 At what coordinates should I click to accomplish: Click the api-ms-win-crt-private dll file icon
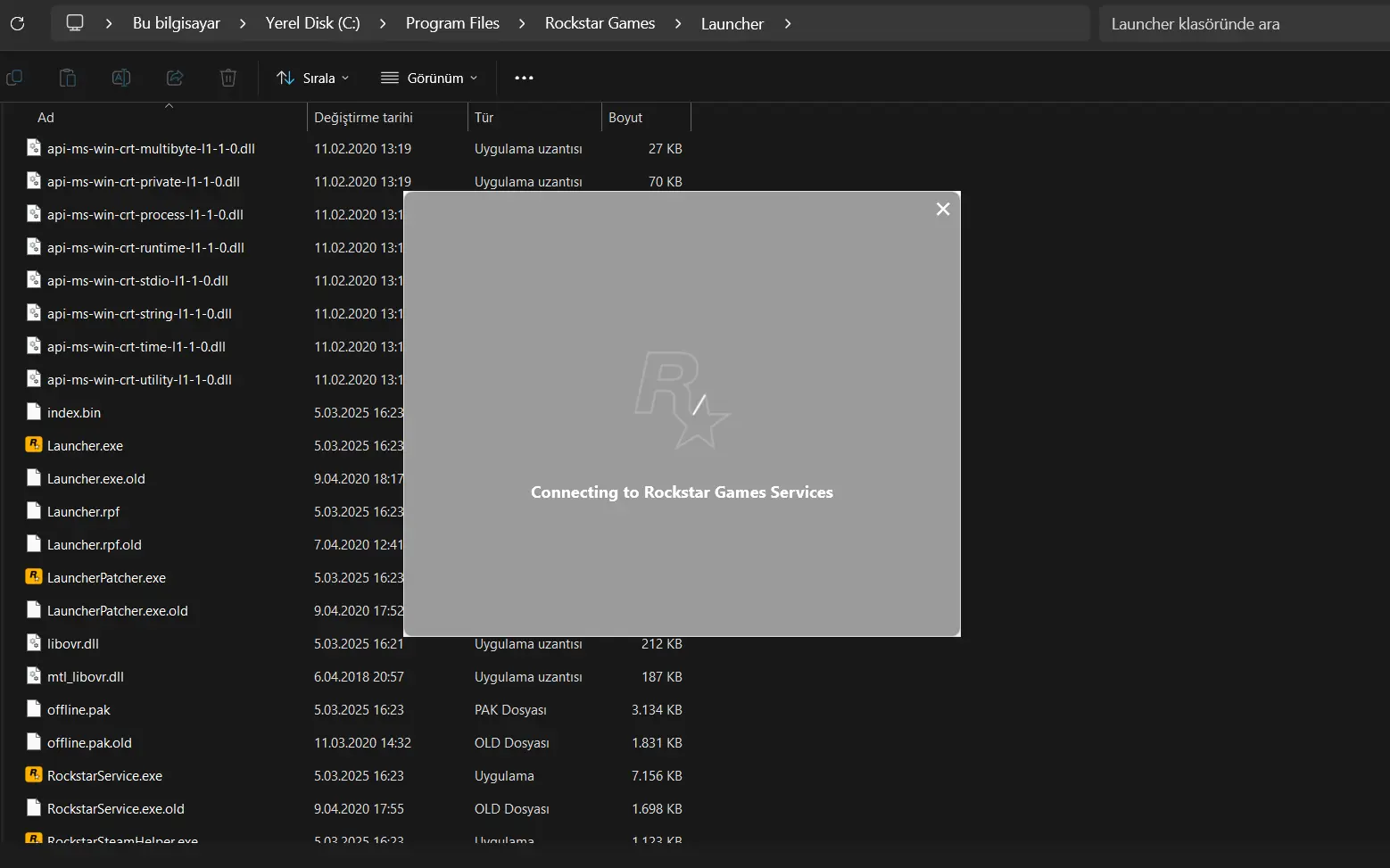[x=34, y=181]
